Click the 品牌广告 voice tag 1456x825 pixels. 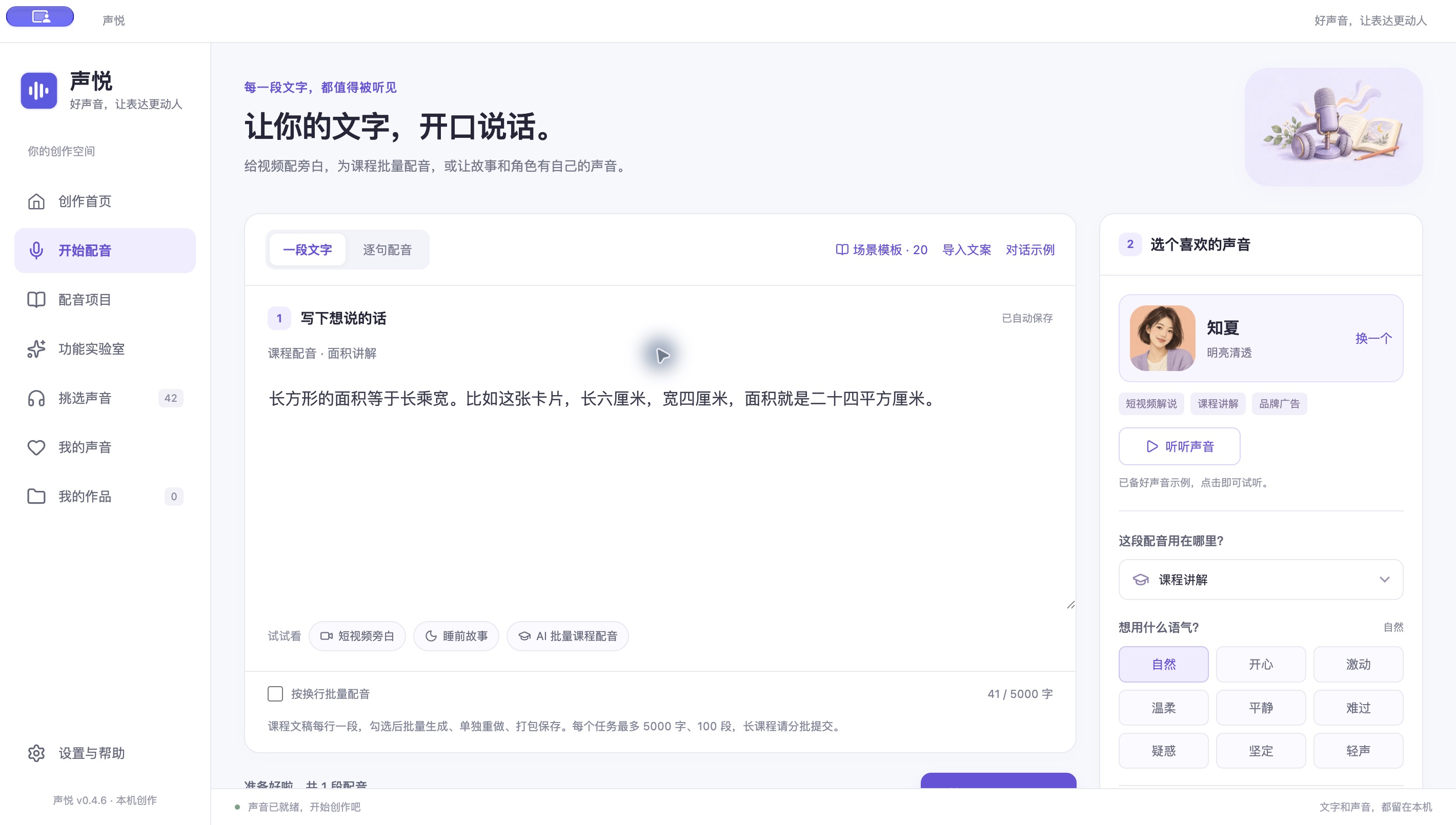1280,403
